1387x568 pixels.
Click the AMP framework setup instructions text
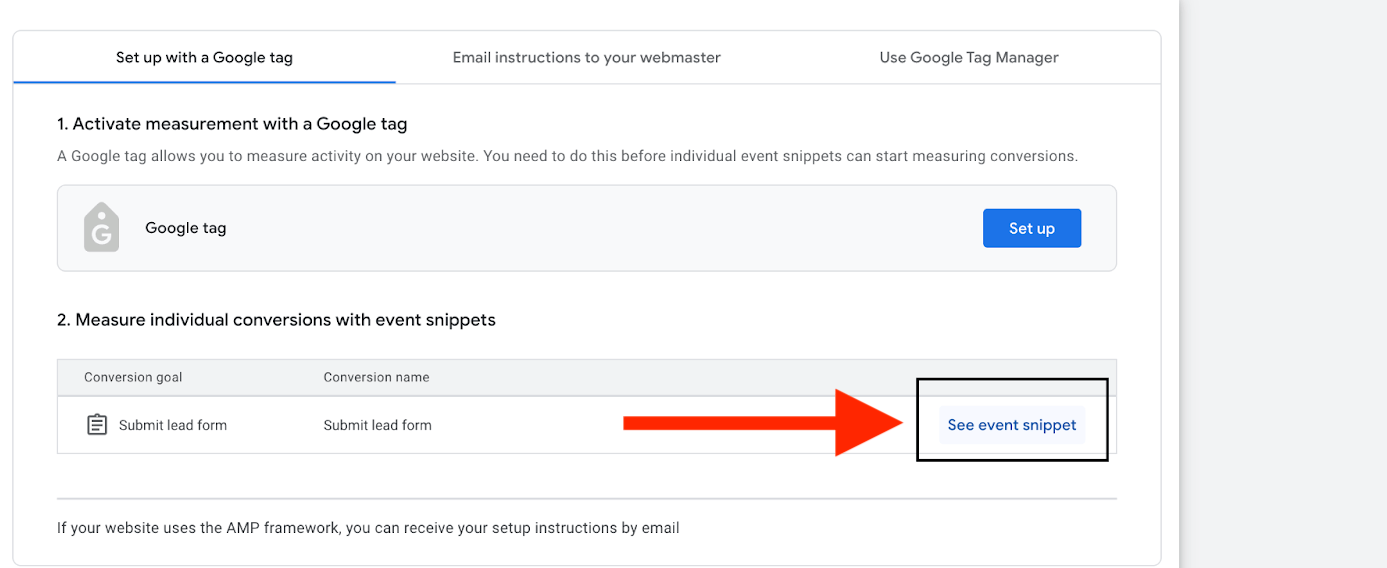tap(368, 527)
